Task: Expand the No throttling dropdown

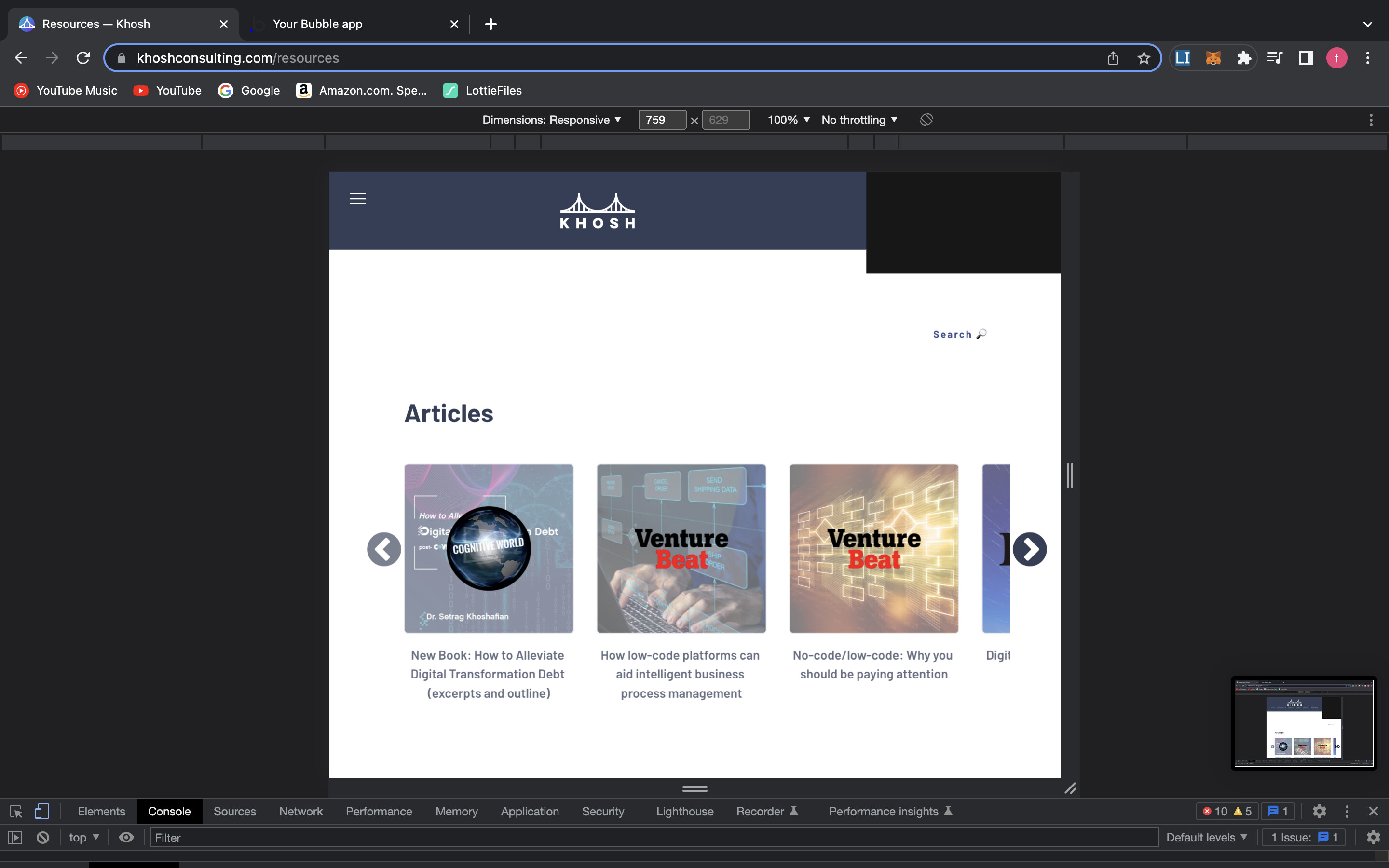Action: coord(858,120)
